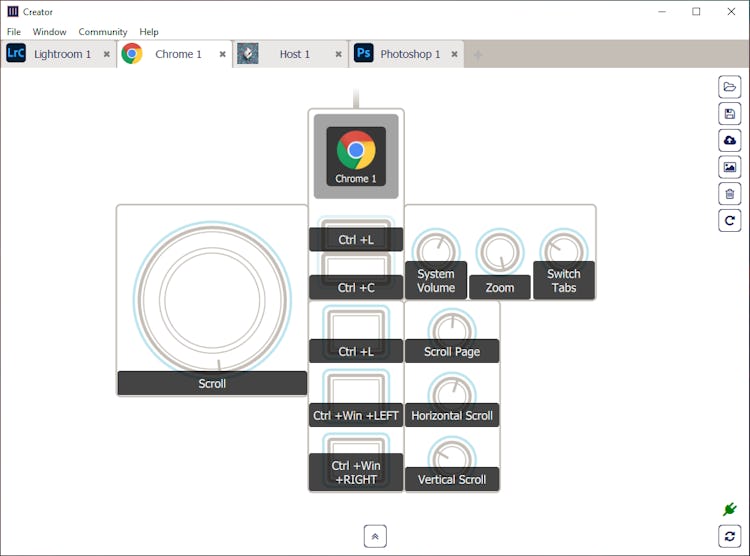The width and height of the screenshot is (750, 556).
Task: Click the Chrome logo icon in tab bar
Action: pyautogui.click(x=132, y=54)
